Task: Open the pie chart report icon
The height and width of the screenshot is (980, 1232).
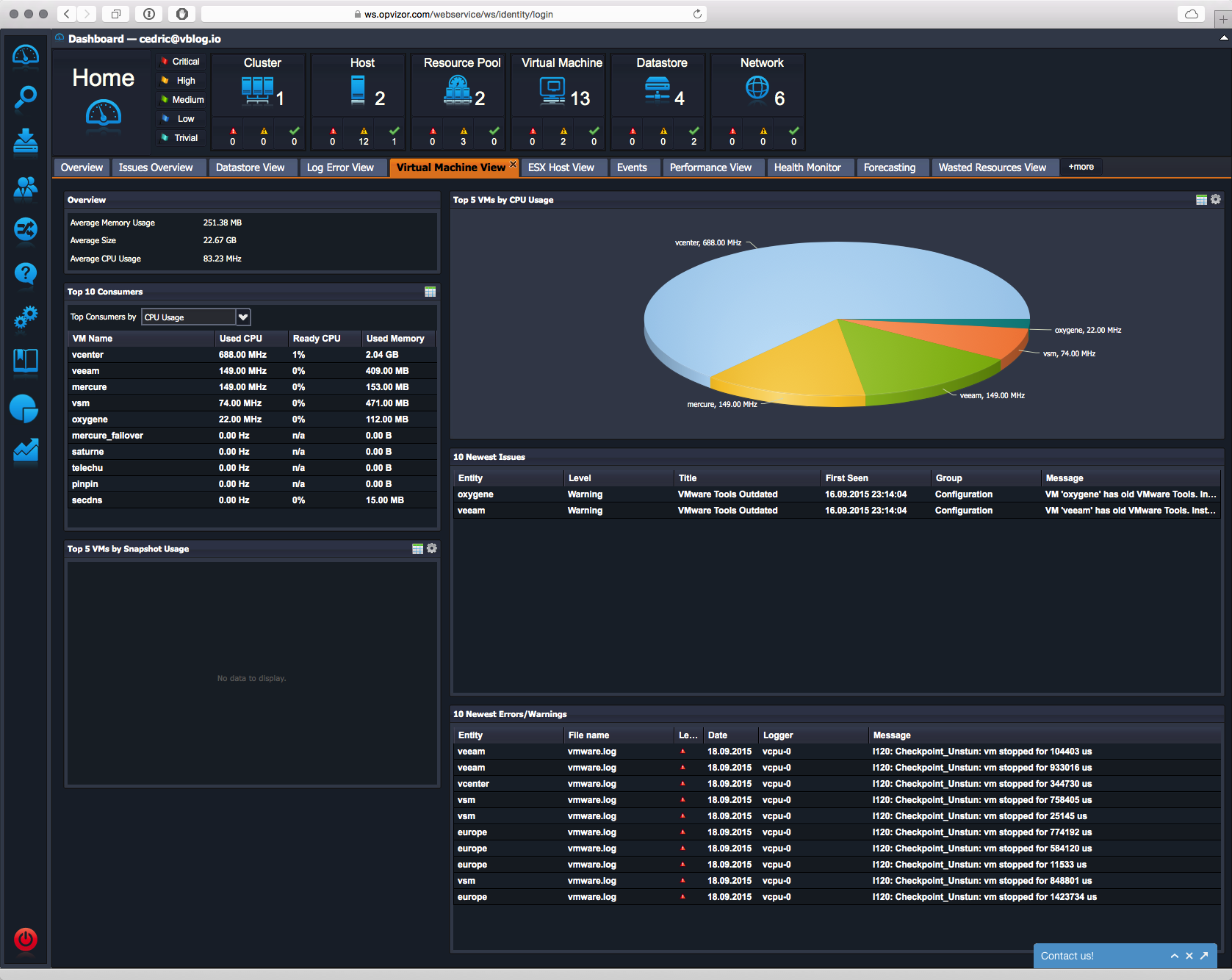Action: [x=24, y=408]
